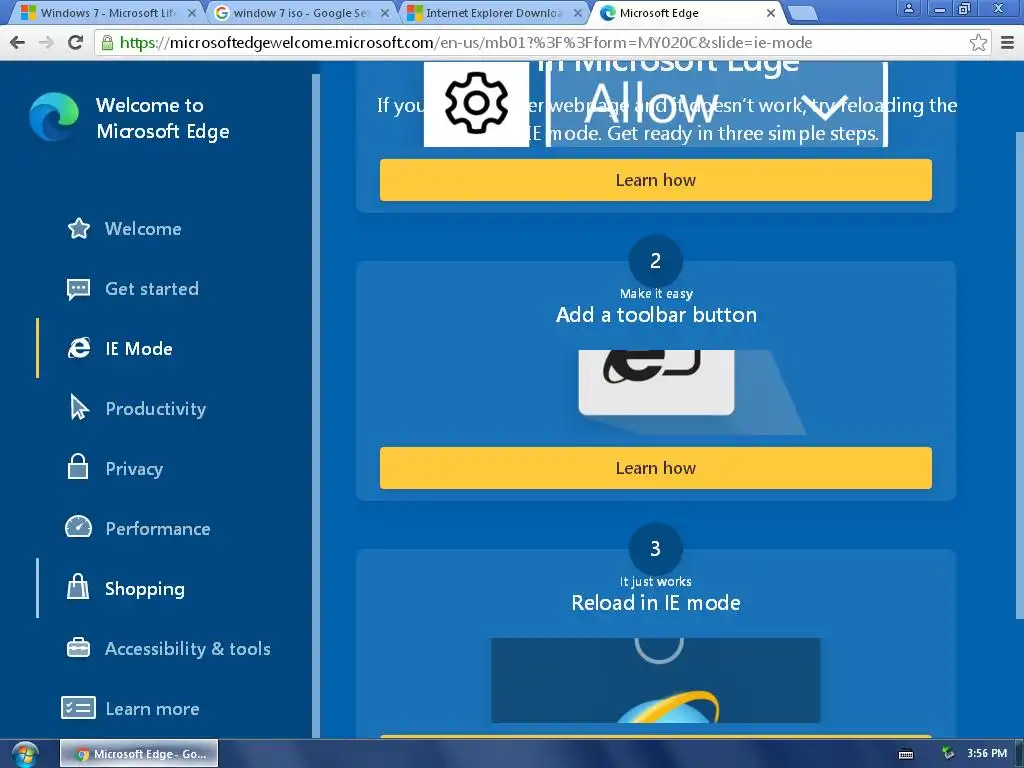Open a new tab with new tab button
1024x768 pixels.
[x=802, y=13]
